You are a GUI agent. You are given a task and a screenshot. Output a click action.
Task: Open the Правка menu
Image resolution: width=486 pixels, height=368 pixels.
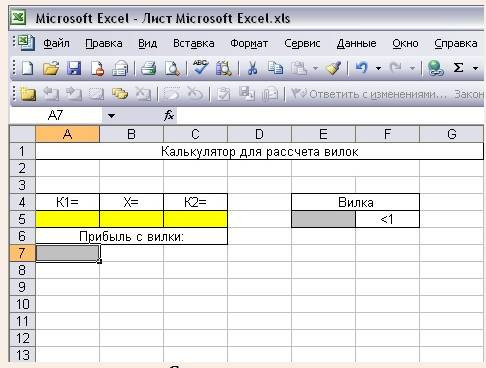pos(104,43)
